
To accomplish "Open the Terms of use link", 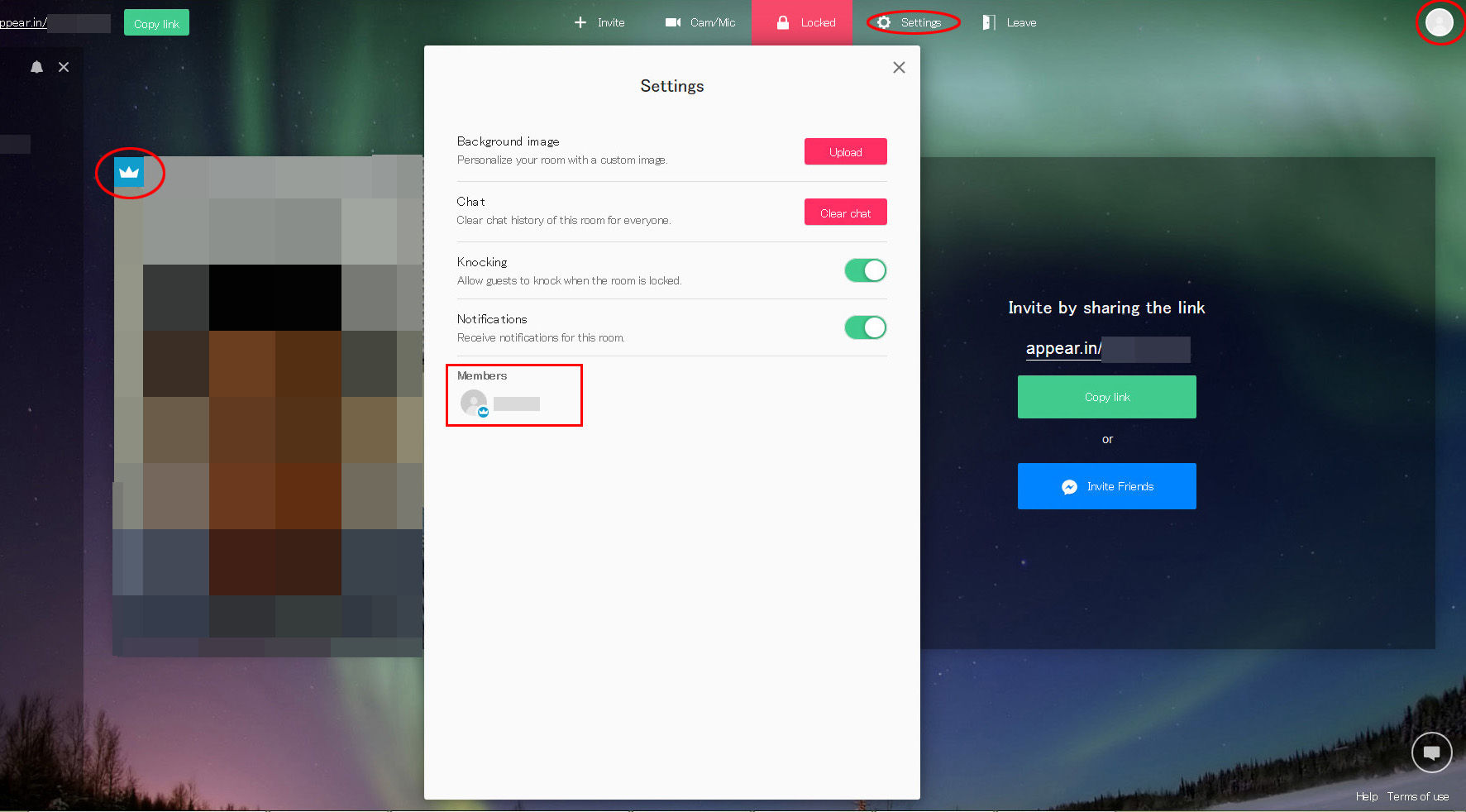I will click(1417, 796).
